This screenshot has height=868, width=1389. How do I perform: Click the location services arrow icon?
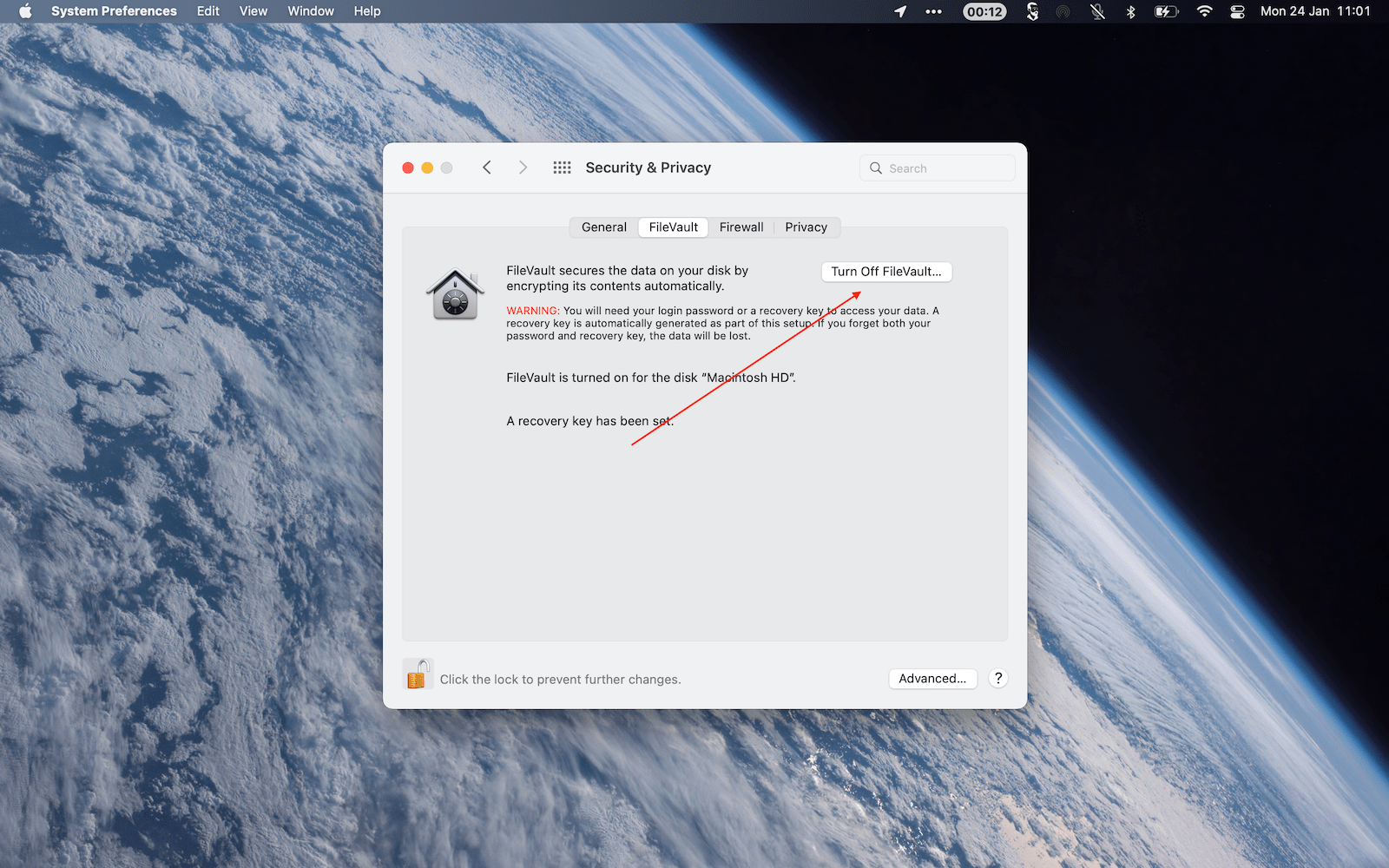tap(900, 11)
